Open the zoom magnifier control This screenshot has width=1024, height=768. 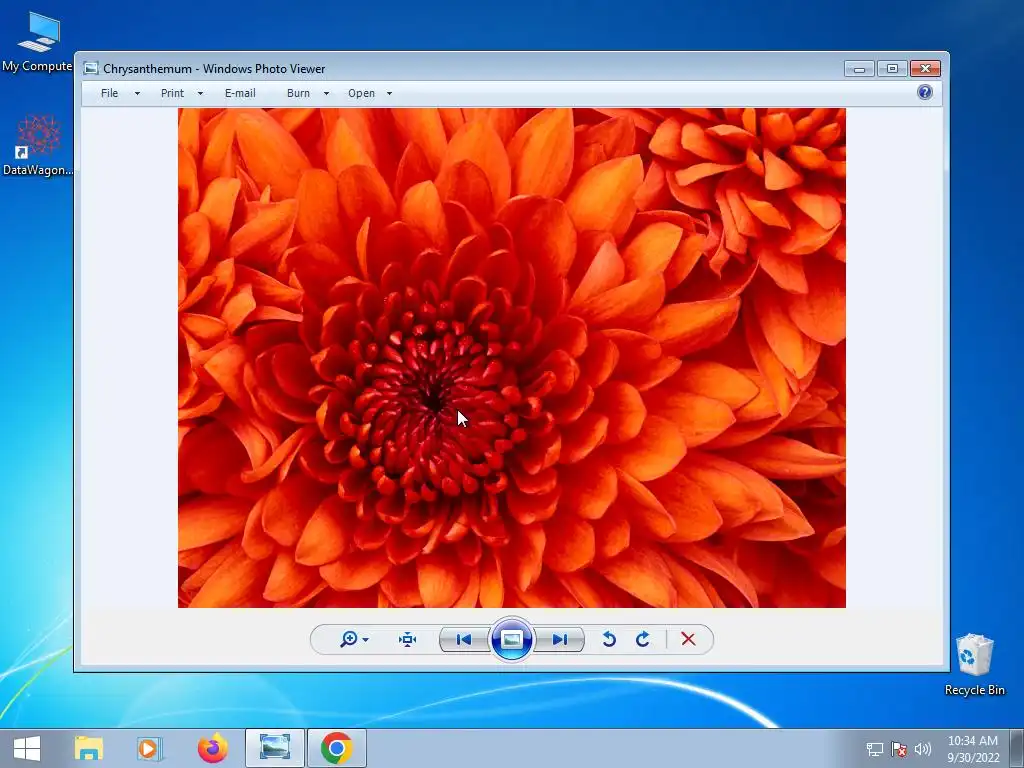(x=349, y=639)
